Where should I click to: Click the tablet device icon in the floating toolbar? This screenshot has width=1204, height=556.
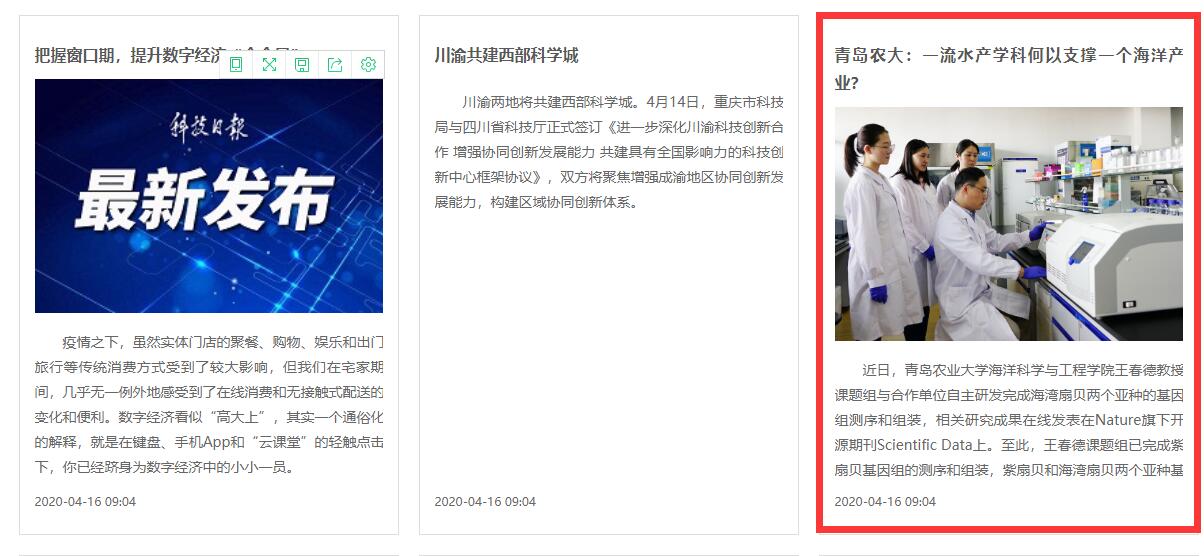click(x=236, y=65)
